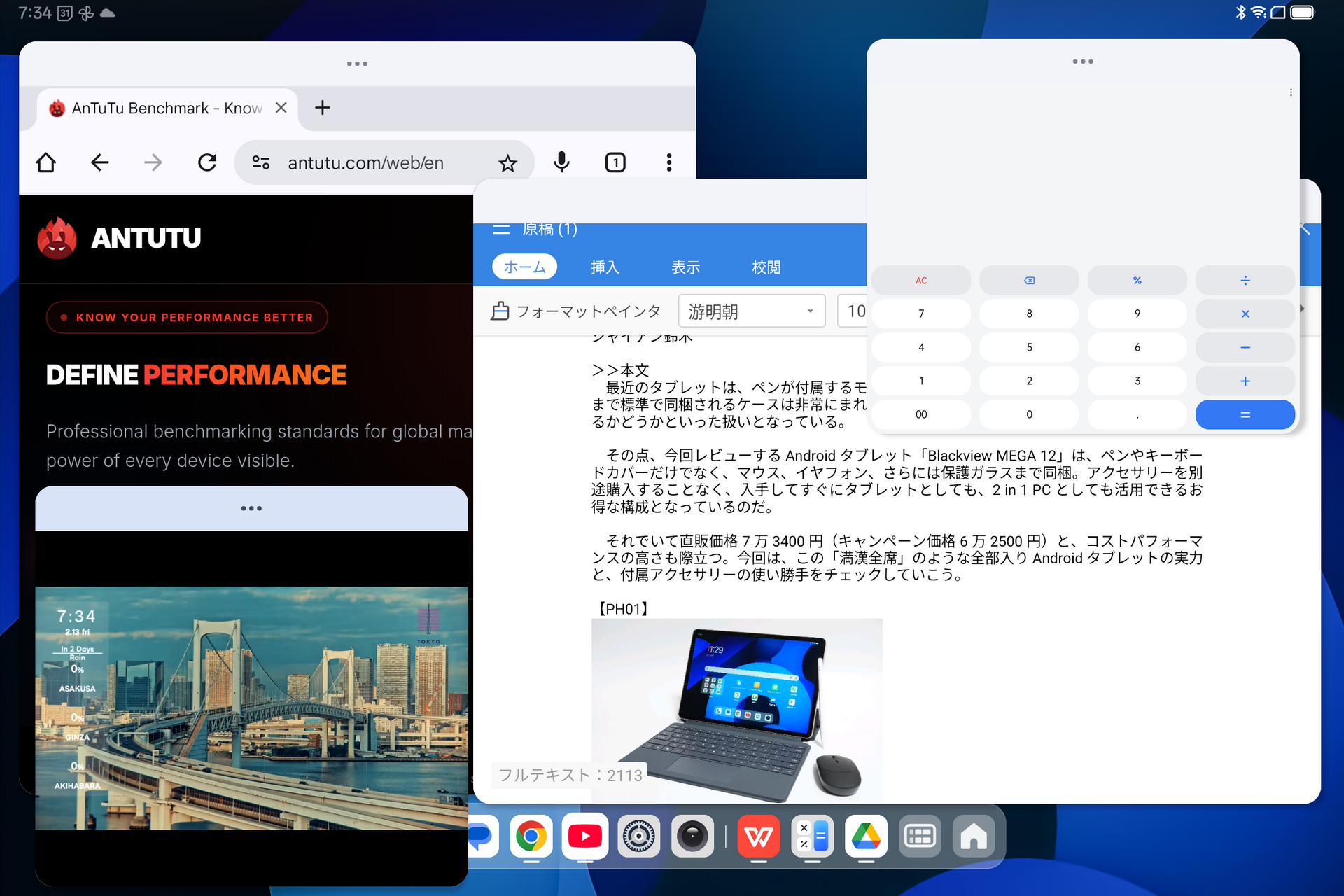
Task: Bookmark page with star icon
Action: (507, 163)
